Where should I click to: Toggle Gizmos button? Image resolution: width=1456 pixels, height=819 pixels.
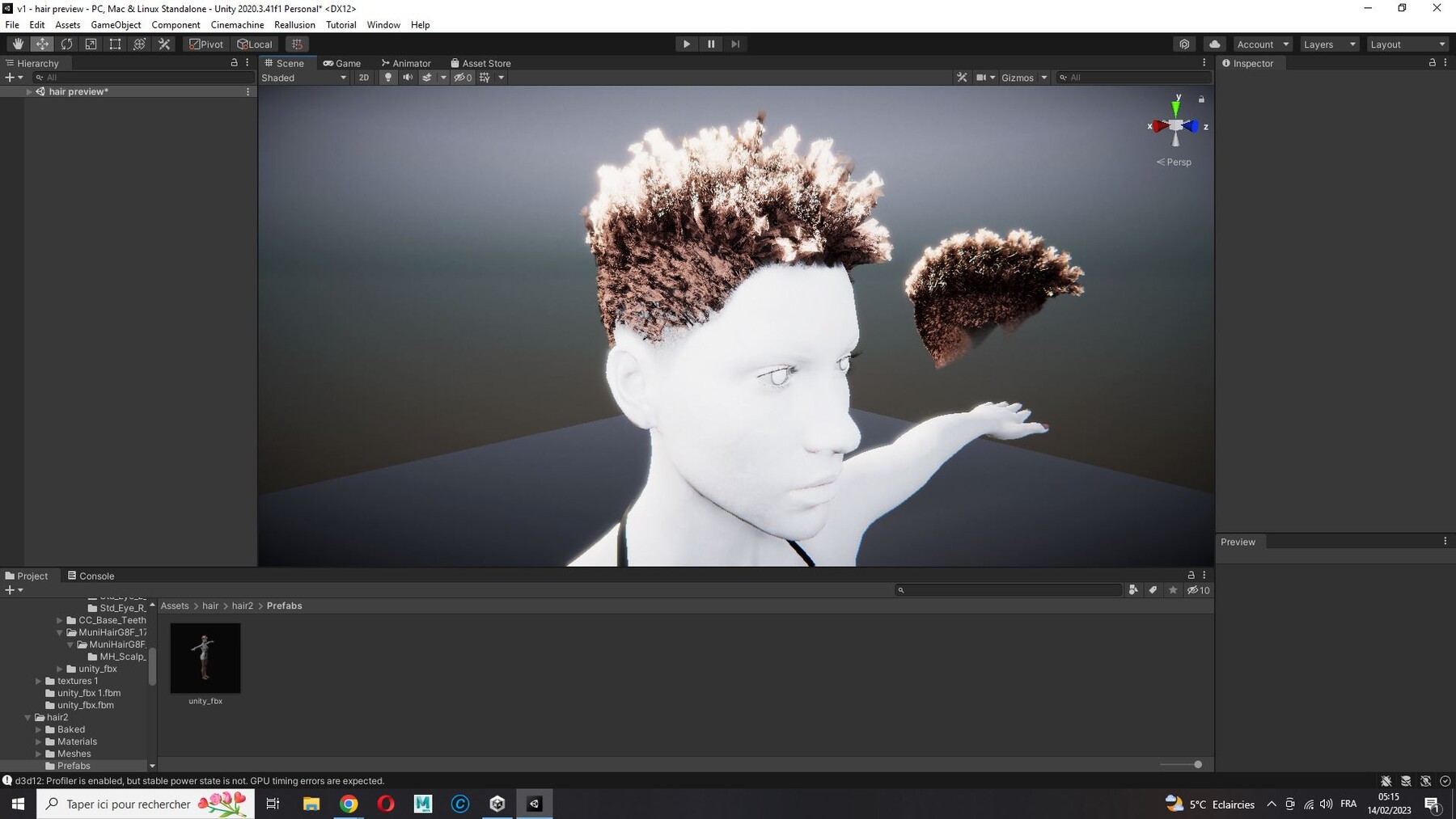pyautogui.click(x=1018, y=78)
